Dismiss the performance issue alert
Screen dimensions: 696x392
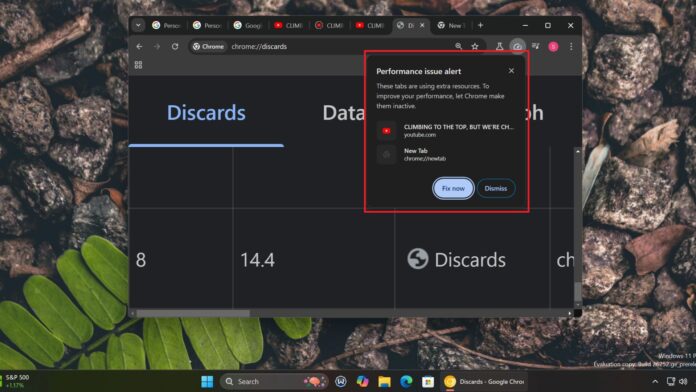496,188
